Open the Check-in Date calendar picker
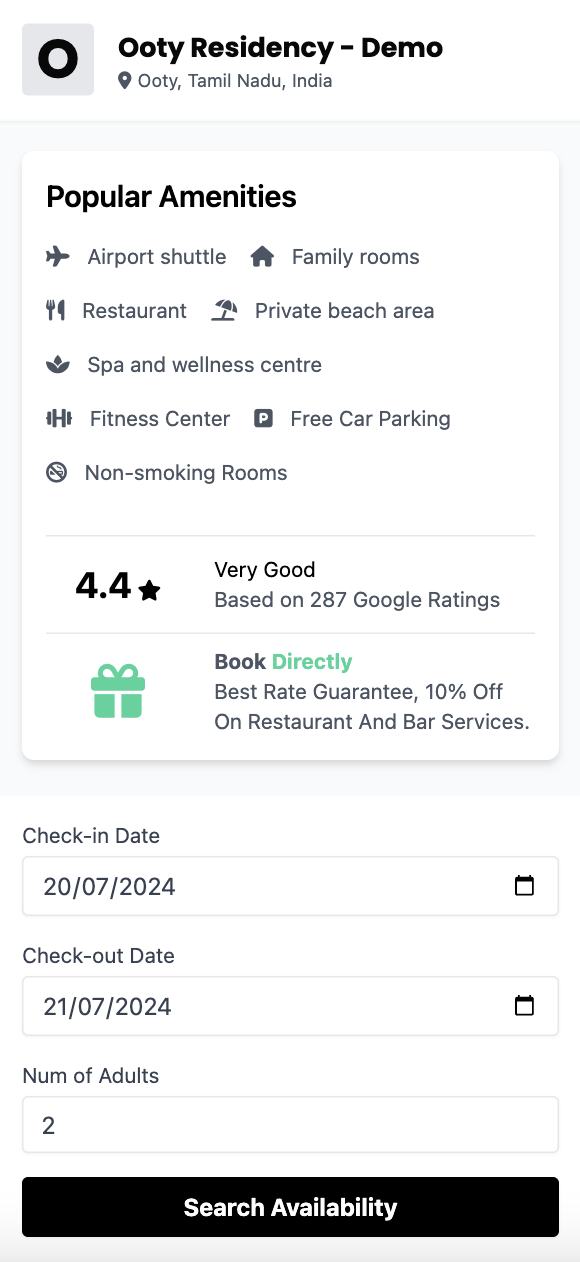Screen dimensions: 580x1262 click(524, 886)
